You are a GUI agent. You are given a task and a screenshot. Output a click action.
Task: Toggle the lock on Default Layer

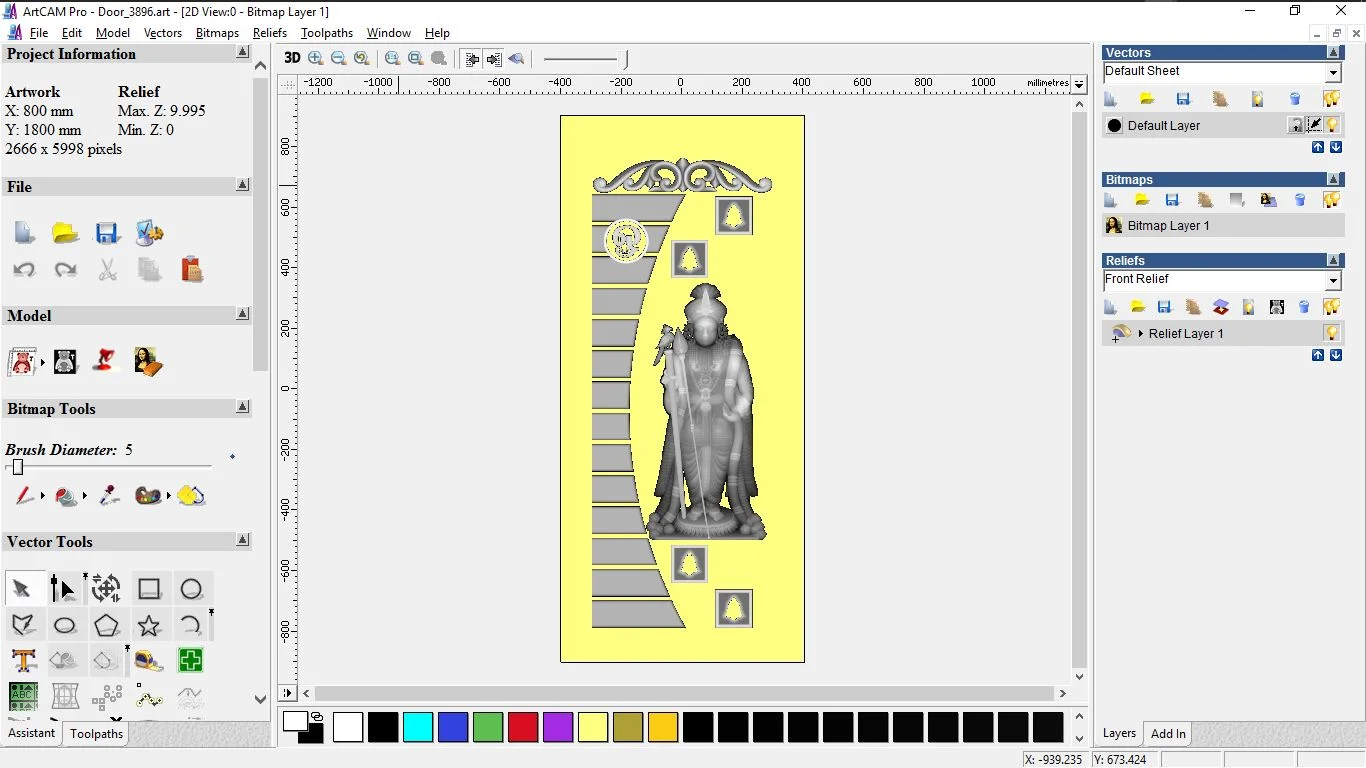pos(1296,125)
